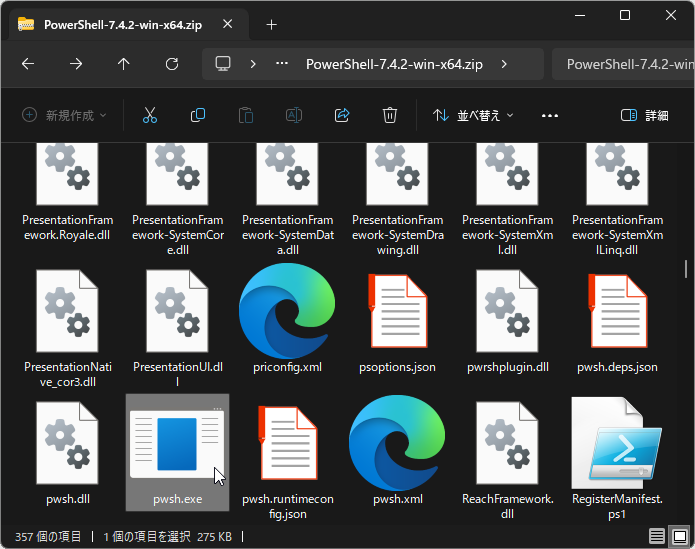Click the psoptions.json name label

(x=397, y=367)
